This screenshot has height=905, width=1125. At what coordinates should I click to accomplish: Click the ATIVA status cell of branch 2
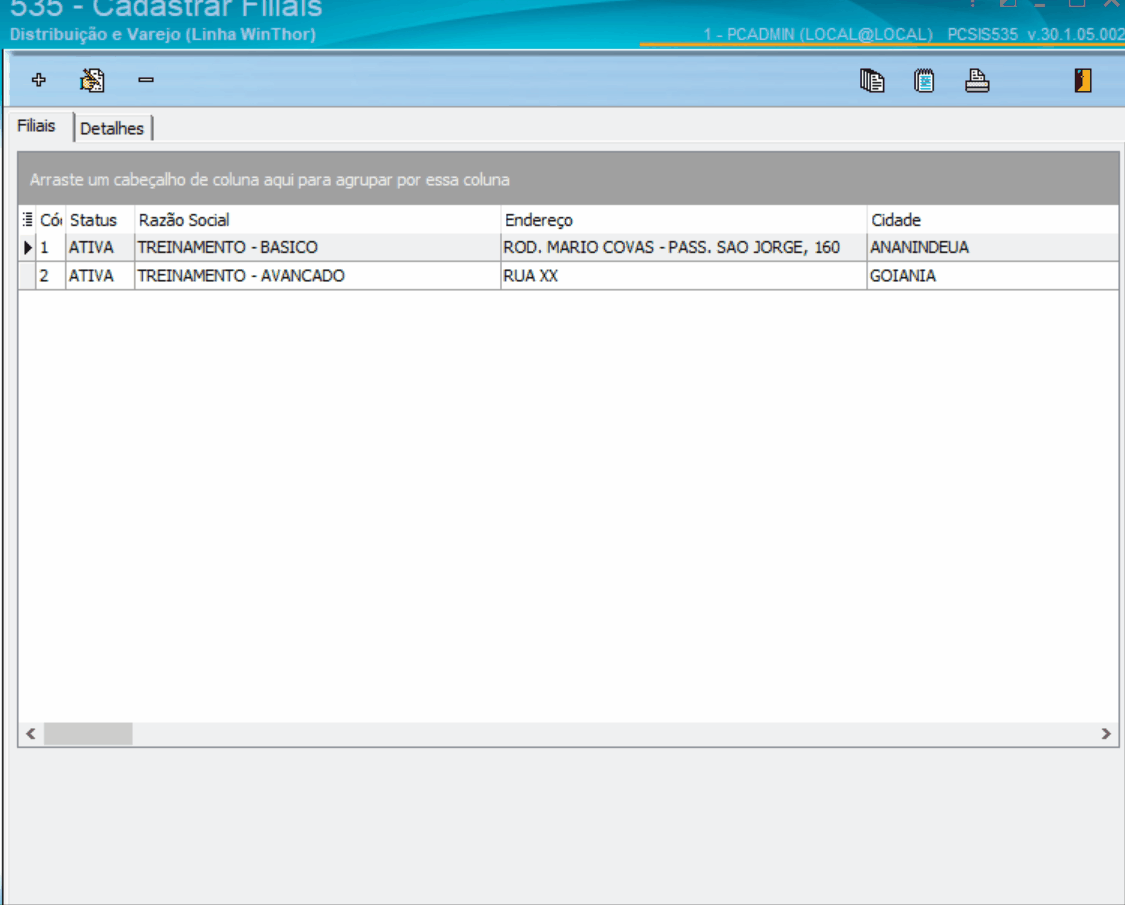100,276
